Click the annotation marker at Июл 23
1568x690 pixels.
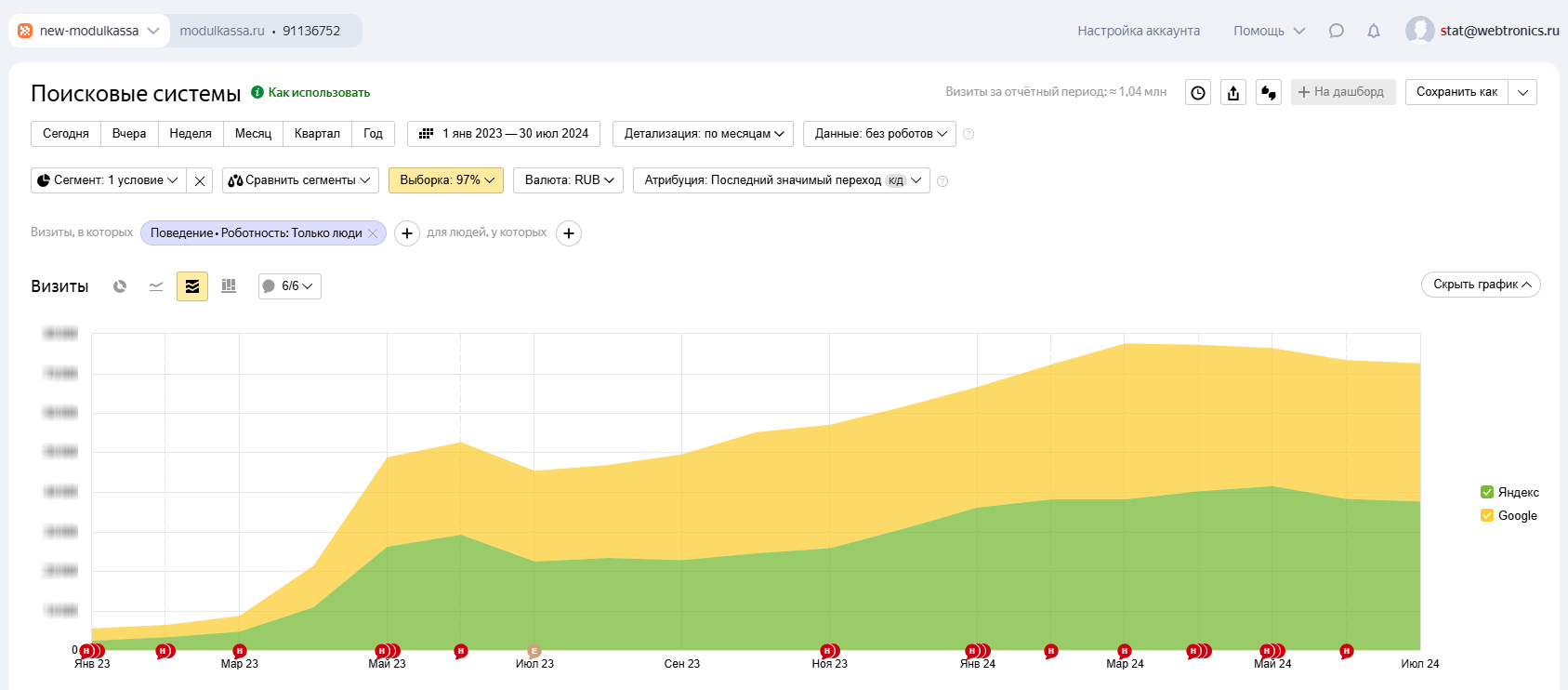tap(534, 651)
